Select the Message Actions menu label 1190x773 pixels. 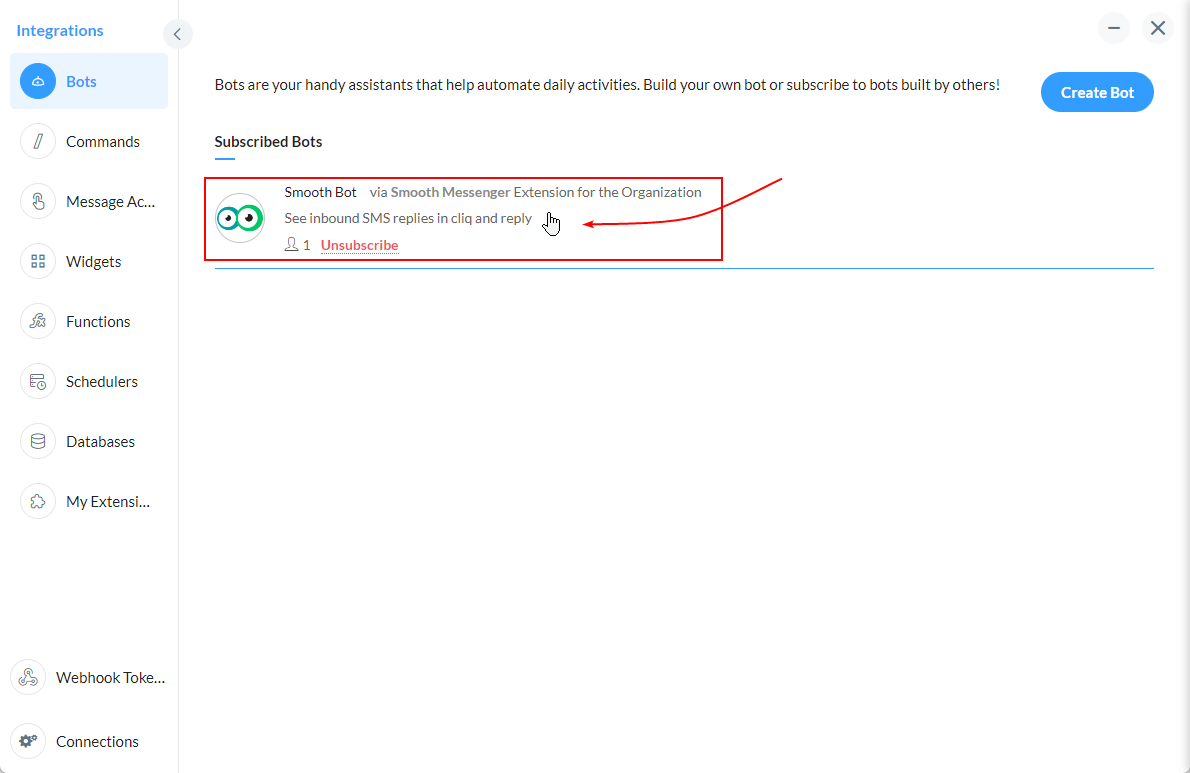[110, 201]
